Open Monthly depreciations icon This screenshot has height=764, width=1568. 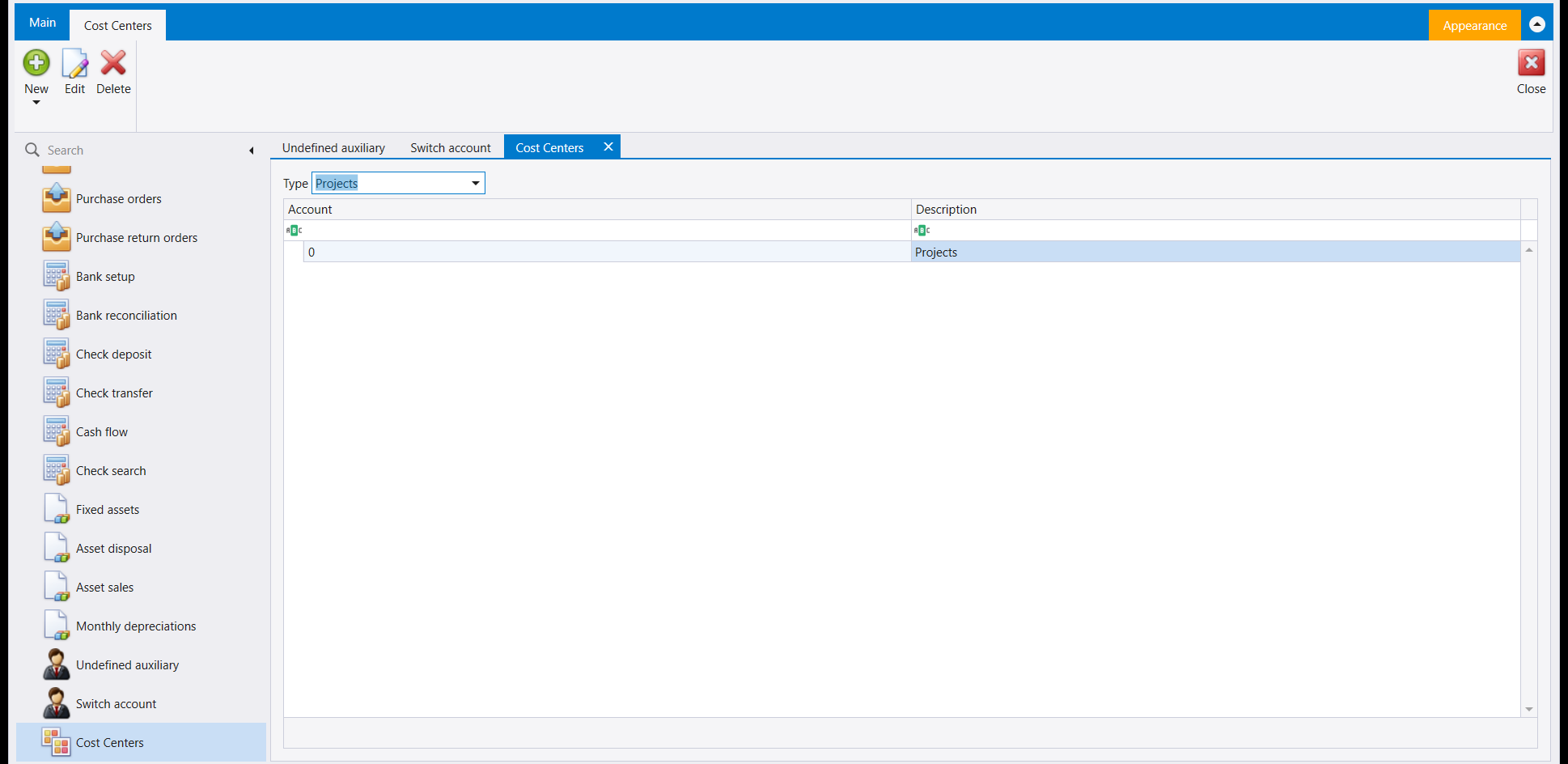[57, 626]
